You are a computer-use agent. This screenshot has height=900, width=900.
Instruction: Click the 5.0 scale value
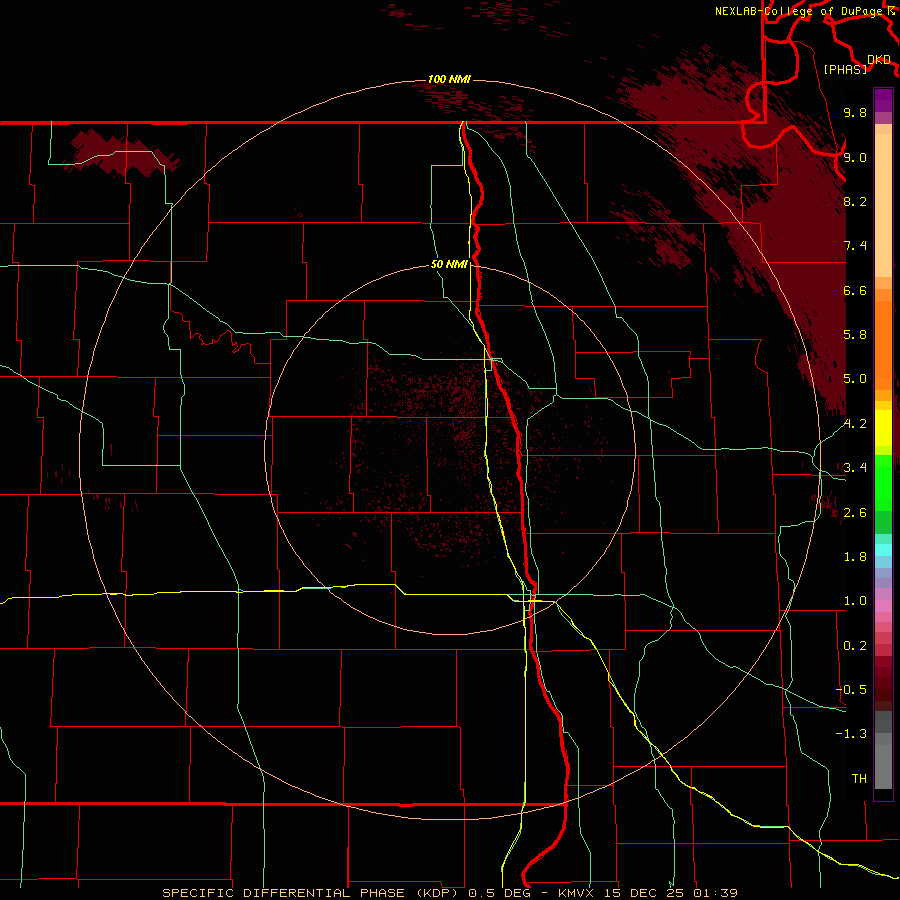[x=855, y=379]
